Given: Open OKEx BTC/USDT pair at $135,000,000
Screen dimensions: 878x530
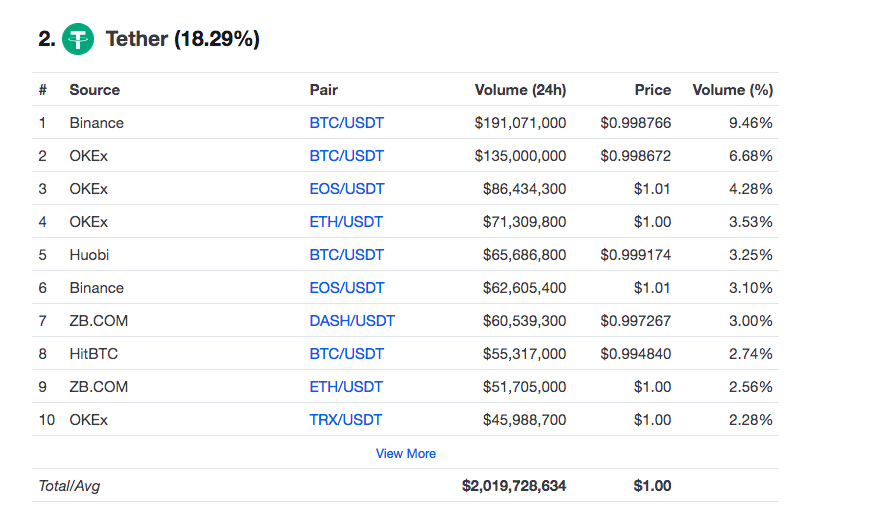Looking at the screenshot, I should click(347, 156).
